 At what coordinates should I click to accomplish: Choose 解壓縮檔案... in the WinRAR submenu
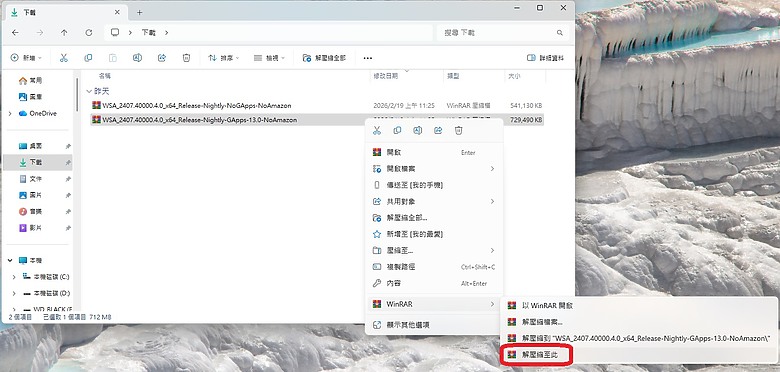639,322
